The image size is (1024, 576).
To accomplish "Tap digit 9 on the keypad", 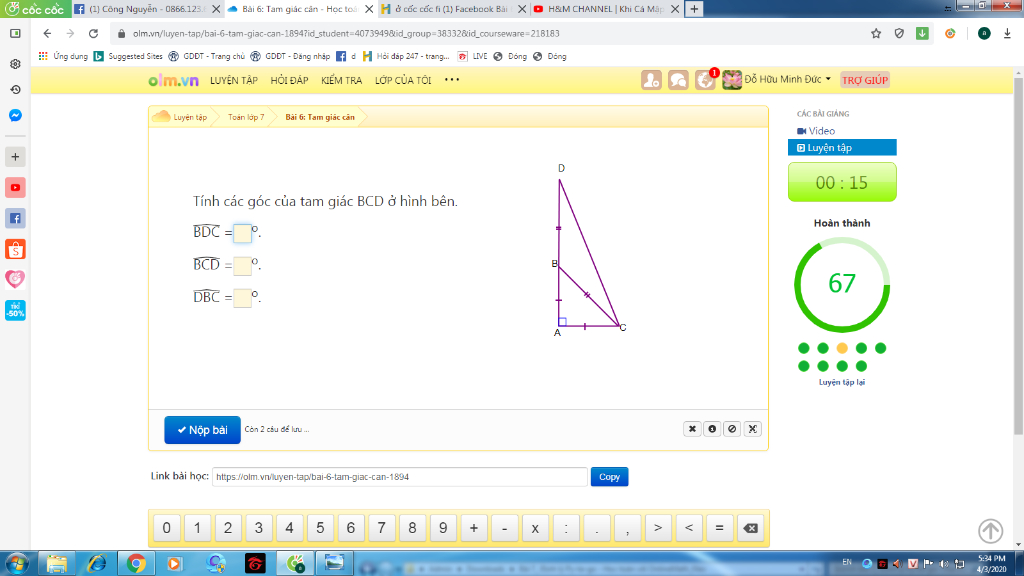I will click(443, 528).
